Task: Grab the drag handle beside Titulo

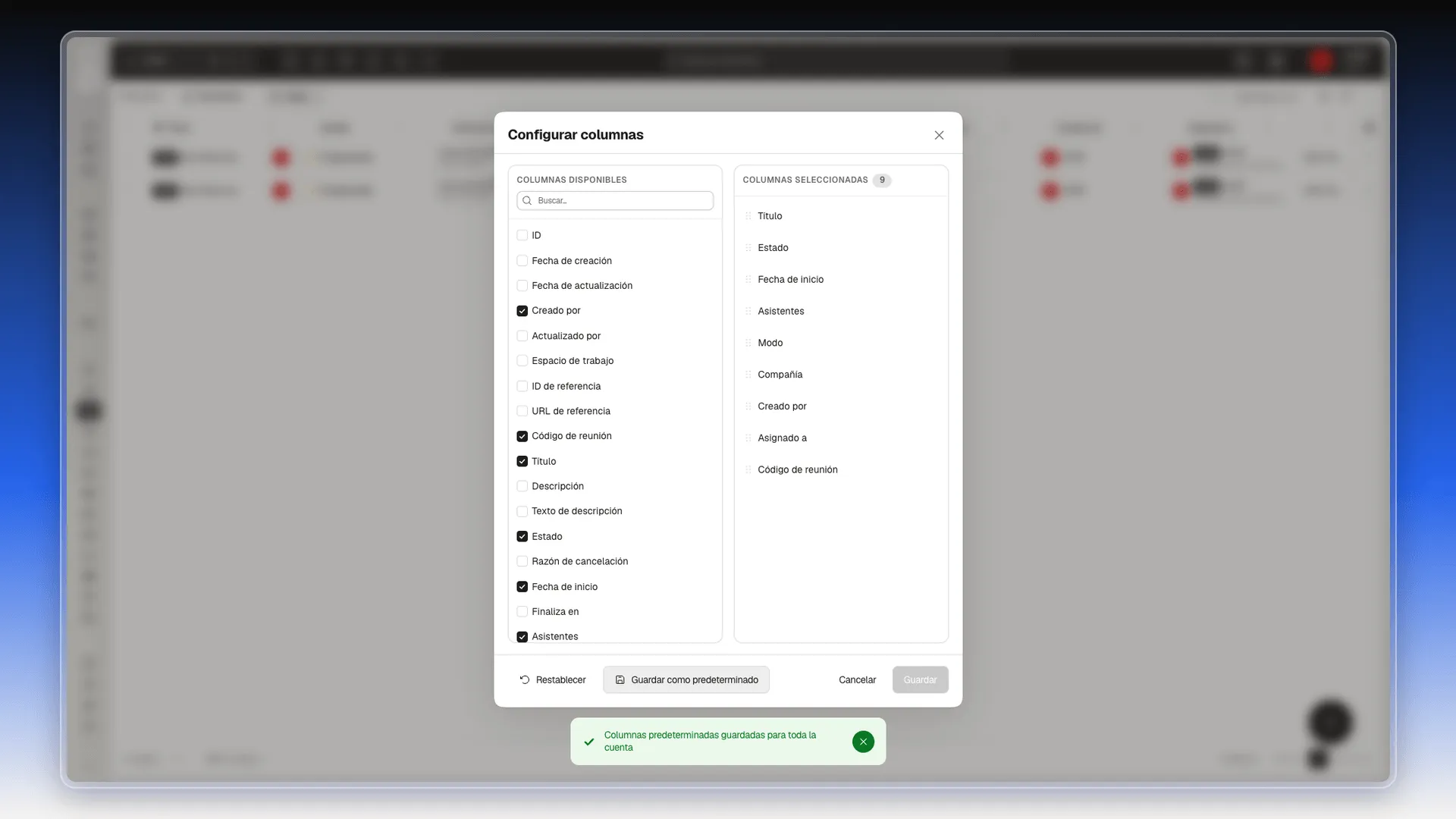Action: tap(748, 216)
